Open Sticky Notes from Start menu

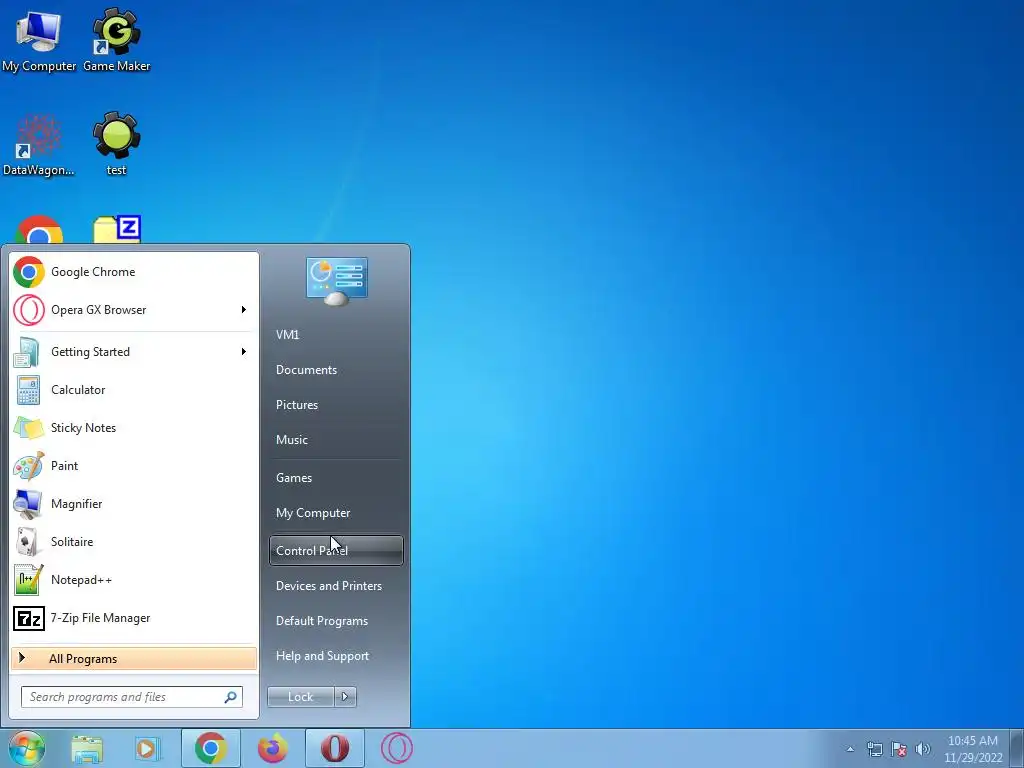coord(135,428)
